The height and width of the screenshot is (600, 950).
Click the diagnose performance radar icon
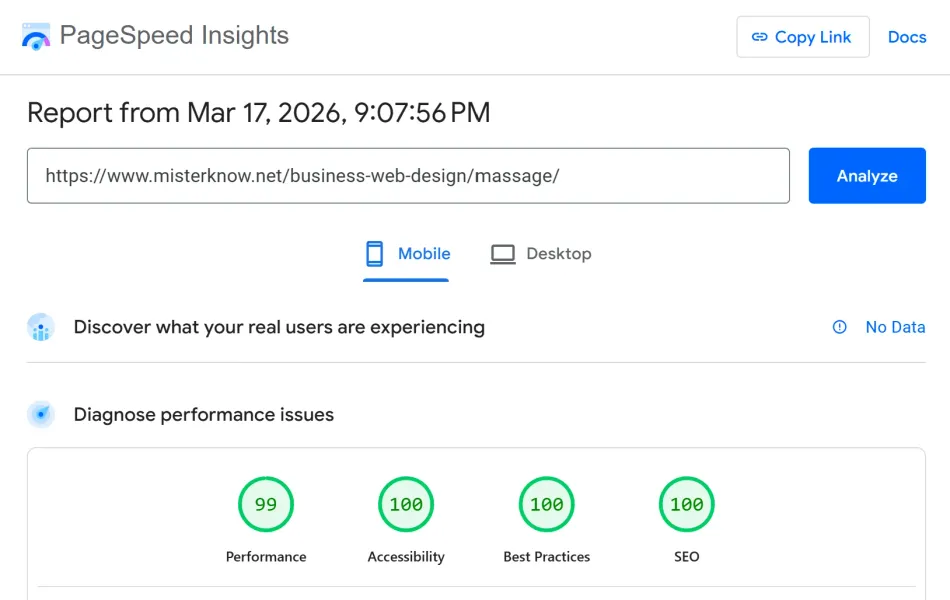(x=41, y=414)
